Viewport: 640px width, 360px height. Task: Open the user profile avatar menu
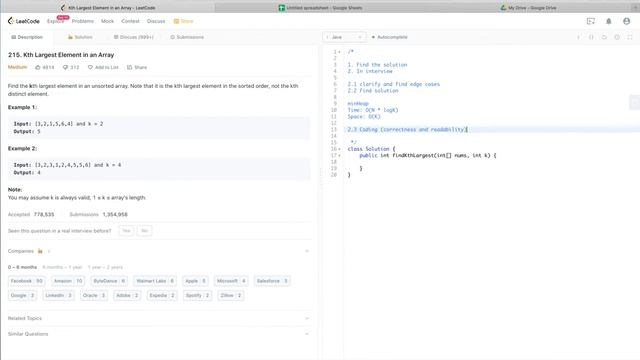point(627,21)
